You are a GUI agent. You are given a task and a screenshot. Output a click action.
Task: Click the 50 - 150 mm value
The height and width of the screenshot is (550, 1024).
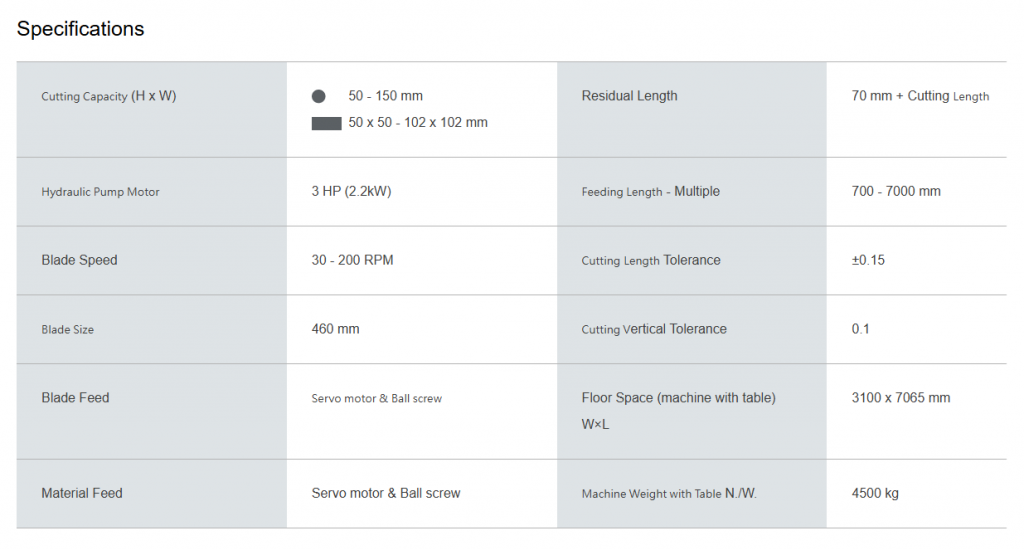point(385,96)
